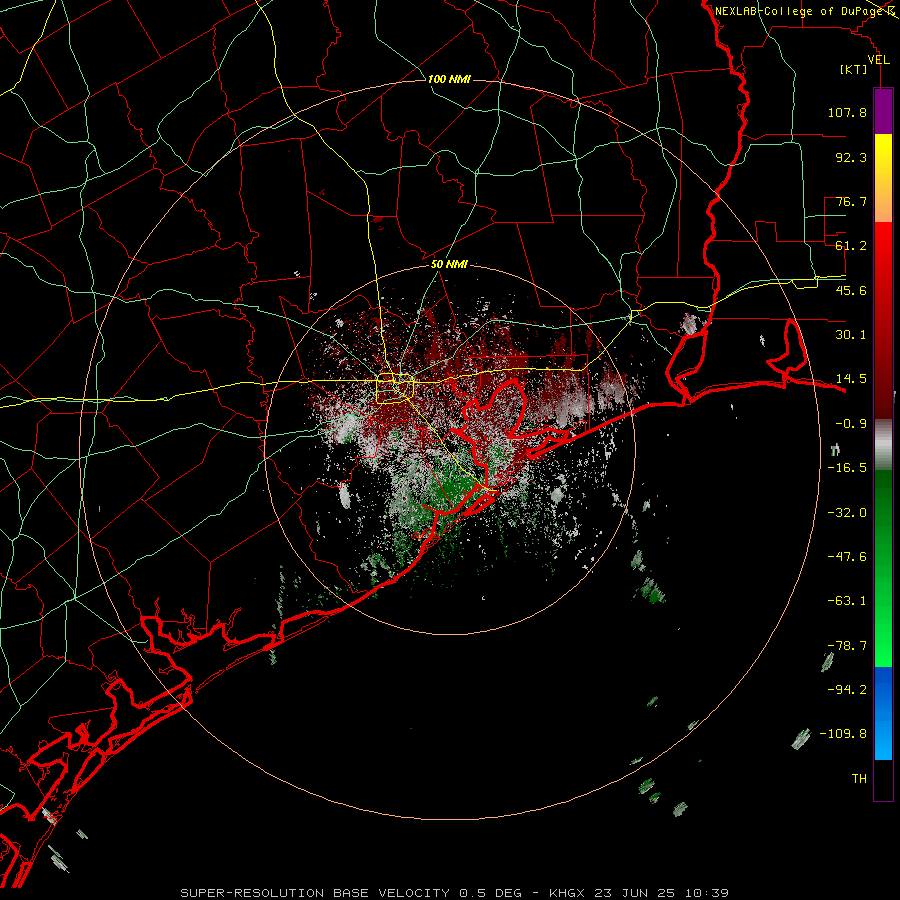Click the 107.8 velocity scale value
This screenshot has height=900, width=900.
point(847,112)
